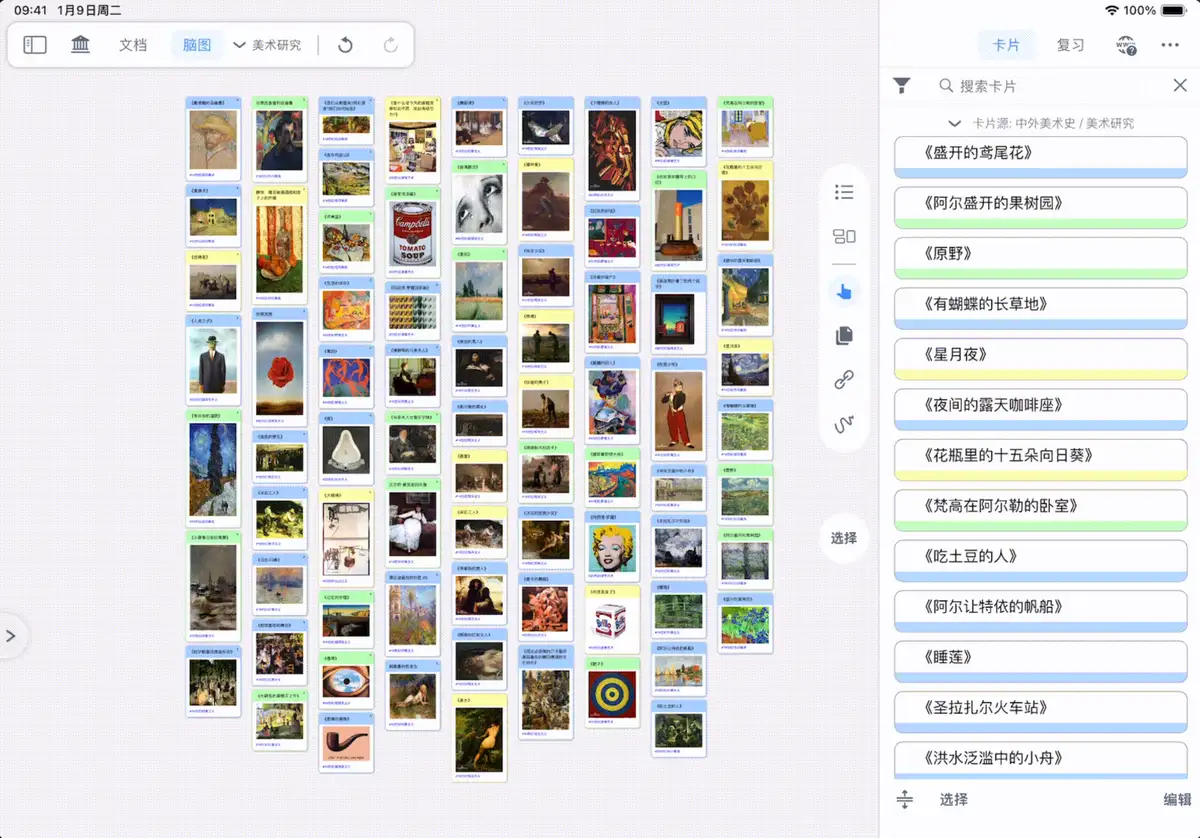Select the Brillo box thumbnail
Screen dimensions: 1200x838
(x=612, y=619)
